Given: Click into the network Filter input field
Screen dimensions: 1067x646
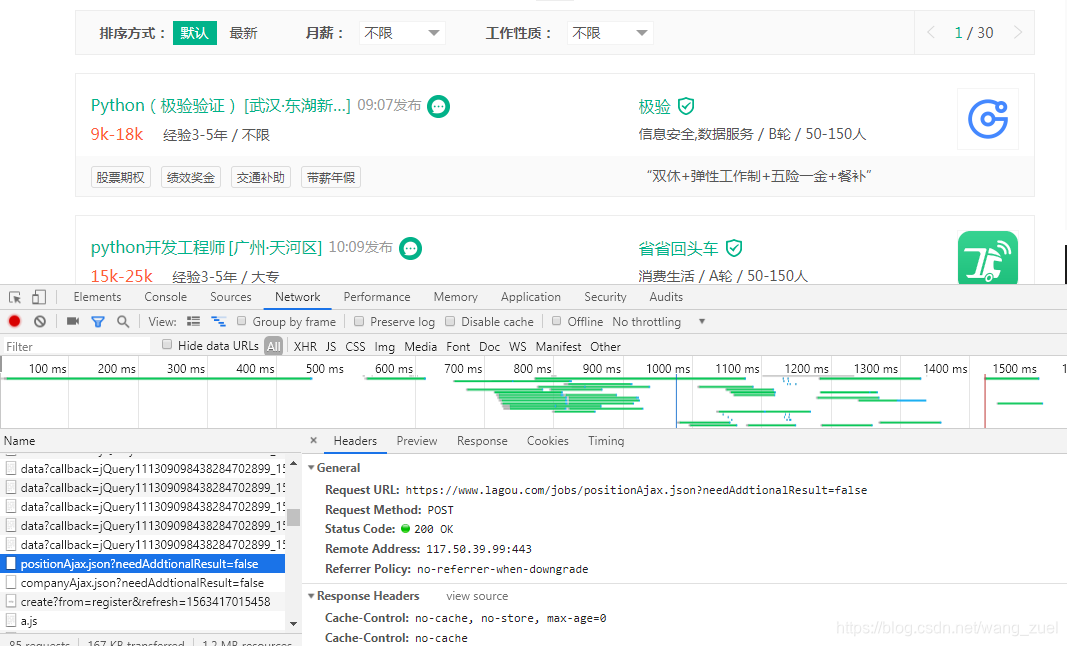Looking at the screenshot, I should (x=76, y=346).
